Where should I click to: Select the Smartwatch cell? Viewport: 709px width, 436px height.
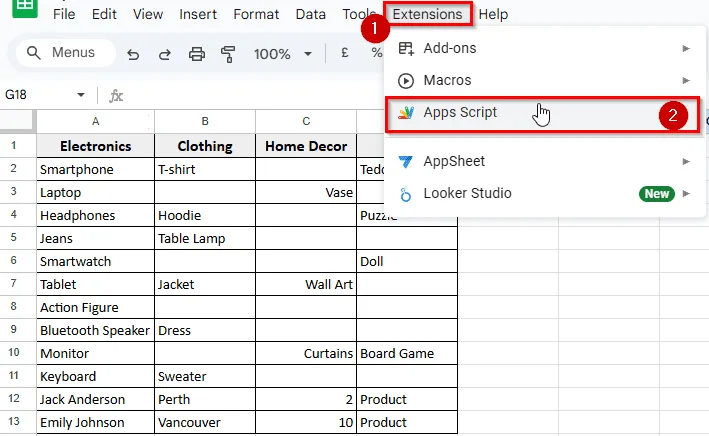(x=95, y=261)
